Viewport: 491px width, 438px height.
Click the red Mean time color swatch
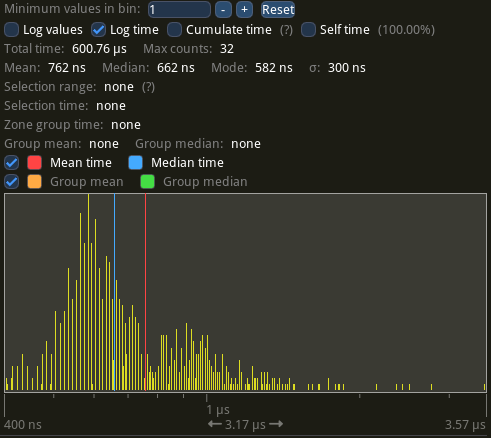coord(35,163)
